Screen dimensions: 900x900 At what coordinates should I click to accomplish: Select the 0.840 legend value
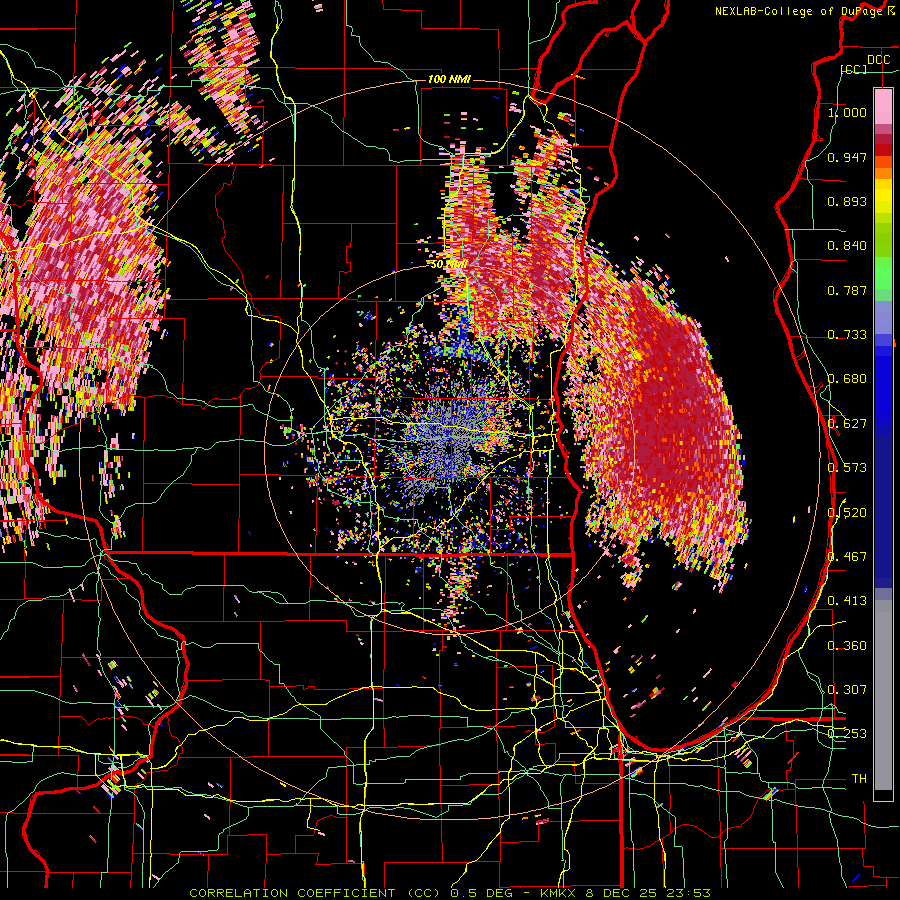[x=847, y=246]
